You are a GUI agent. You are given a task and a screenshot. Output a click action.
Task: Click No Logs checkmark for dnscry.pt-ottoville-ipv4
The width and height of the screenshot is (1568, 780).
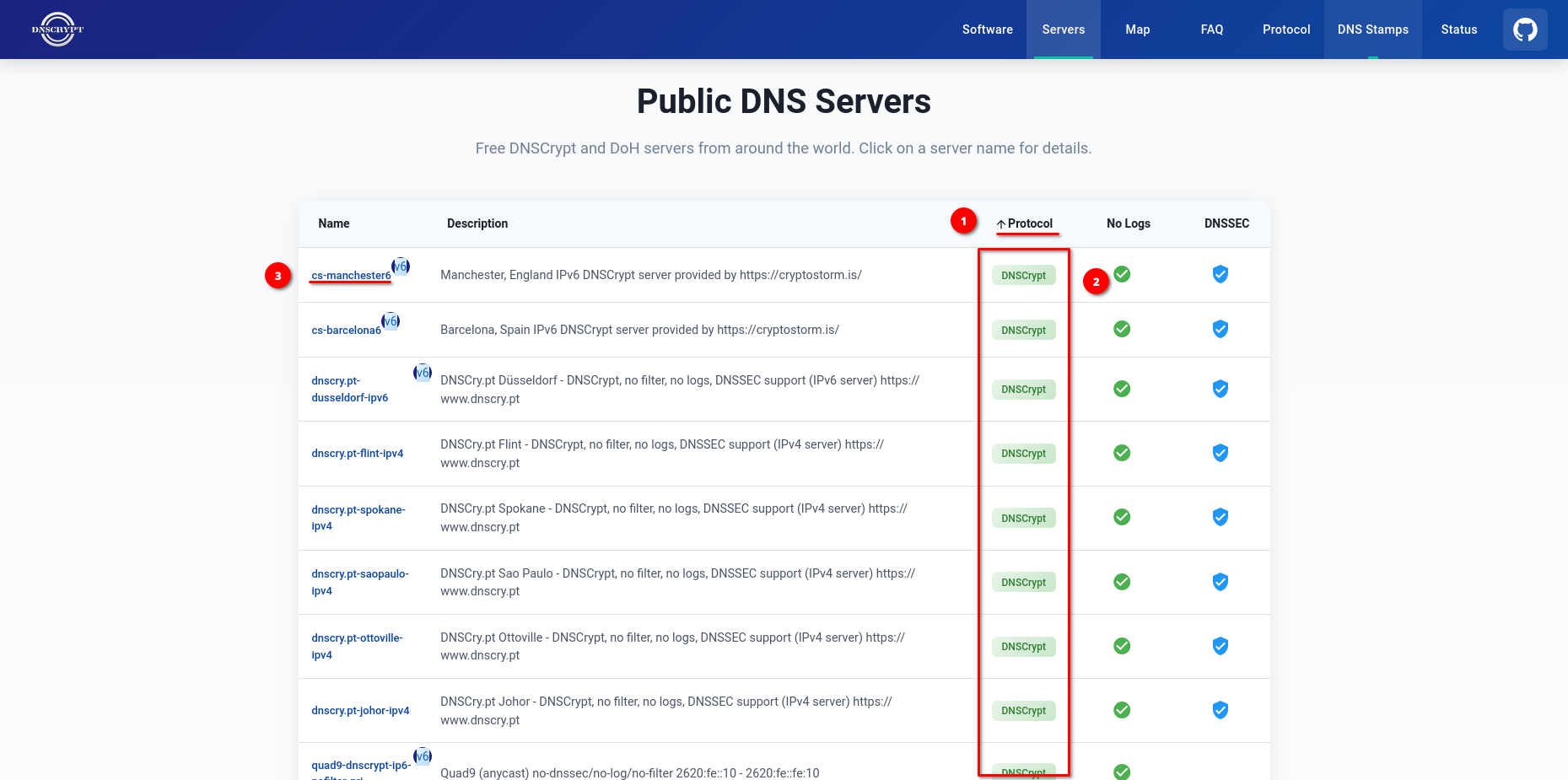1122,646
